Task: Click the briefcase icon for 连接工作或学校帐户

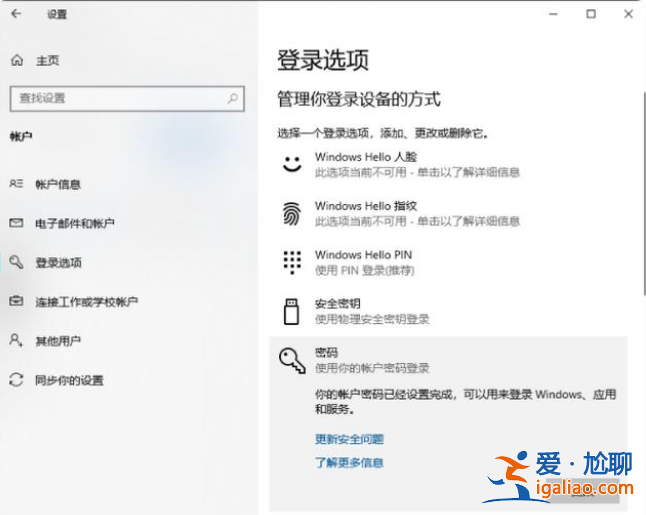Action: tap(16, 301)
